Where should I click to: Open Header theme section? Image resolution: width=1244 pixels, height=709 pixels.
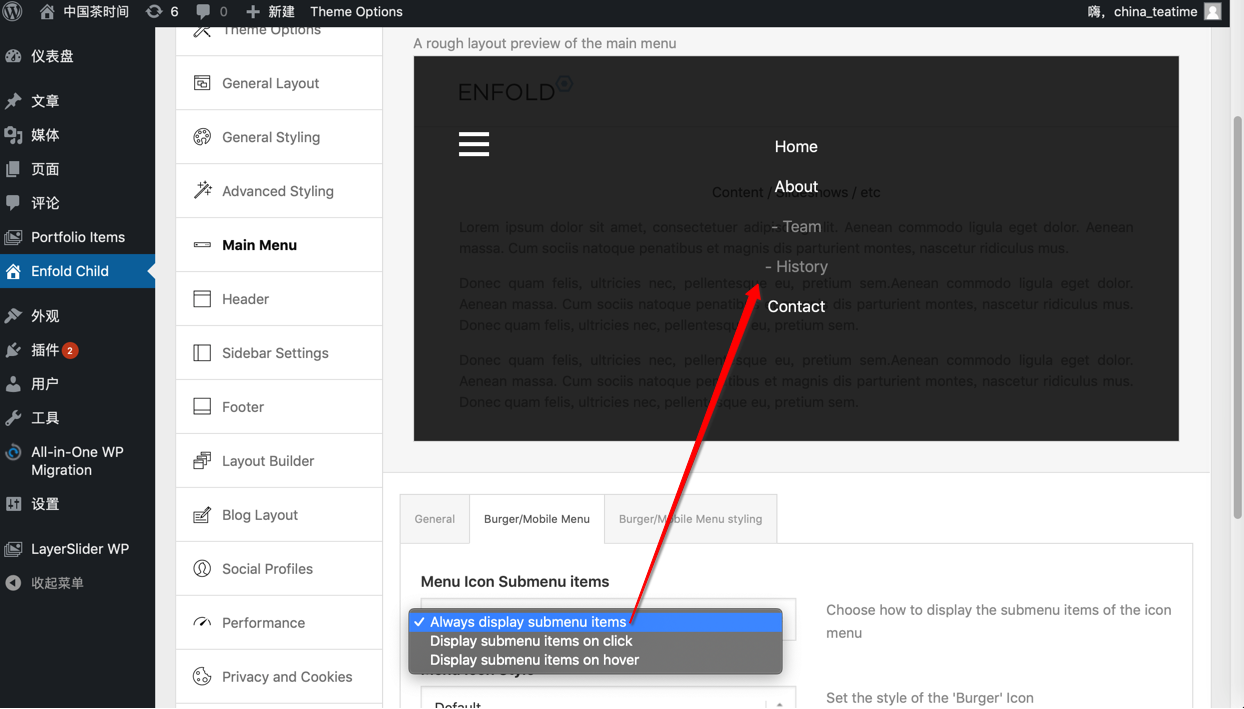coord(279,299)
